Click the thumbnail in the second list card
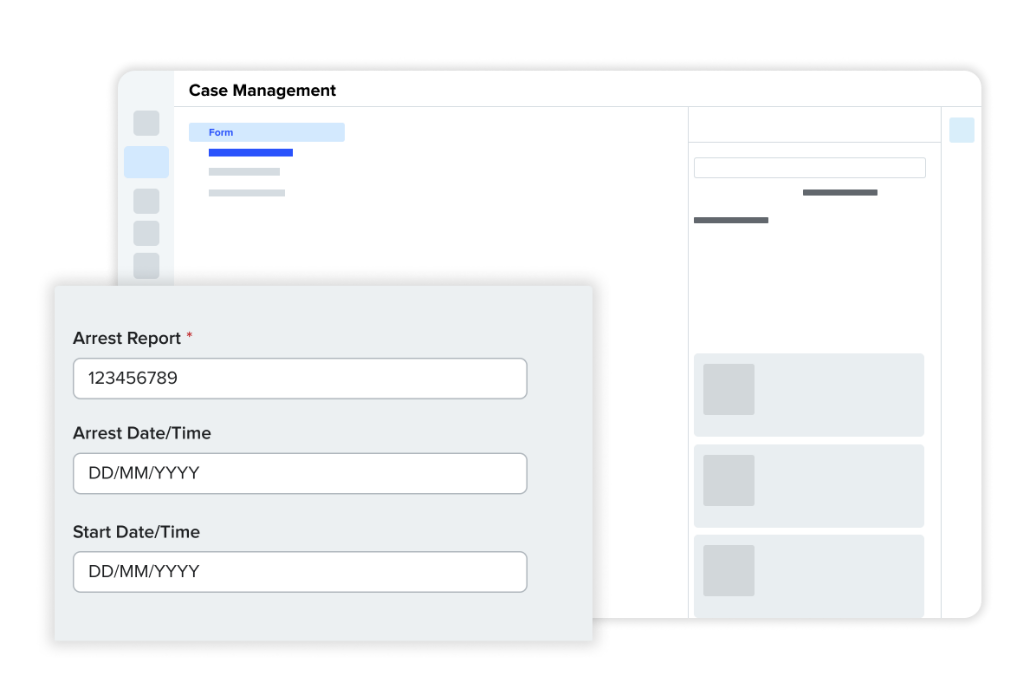The image size is (1034, 692). pos(728,481)
